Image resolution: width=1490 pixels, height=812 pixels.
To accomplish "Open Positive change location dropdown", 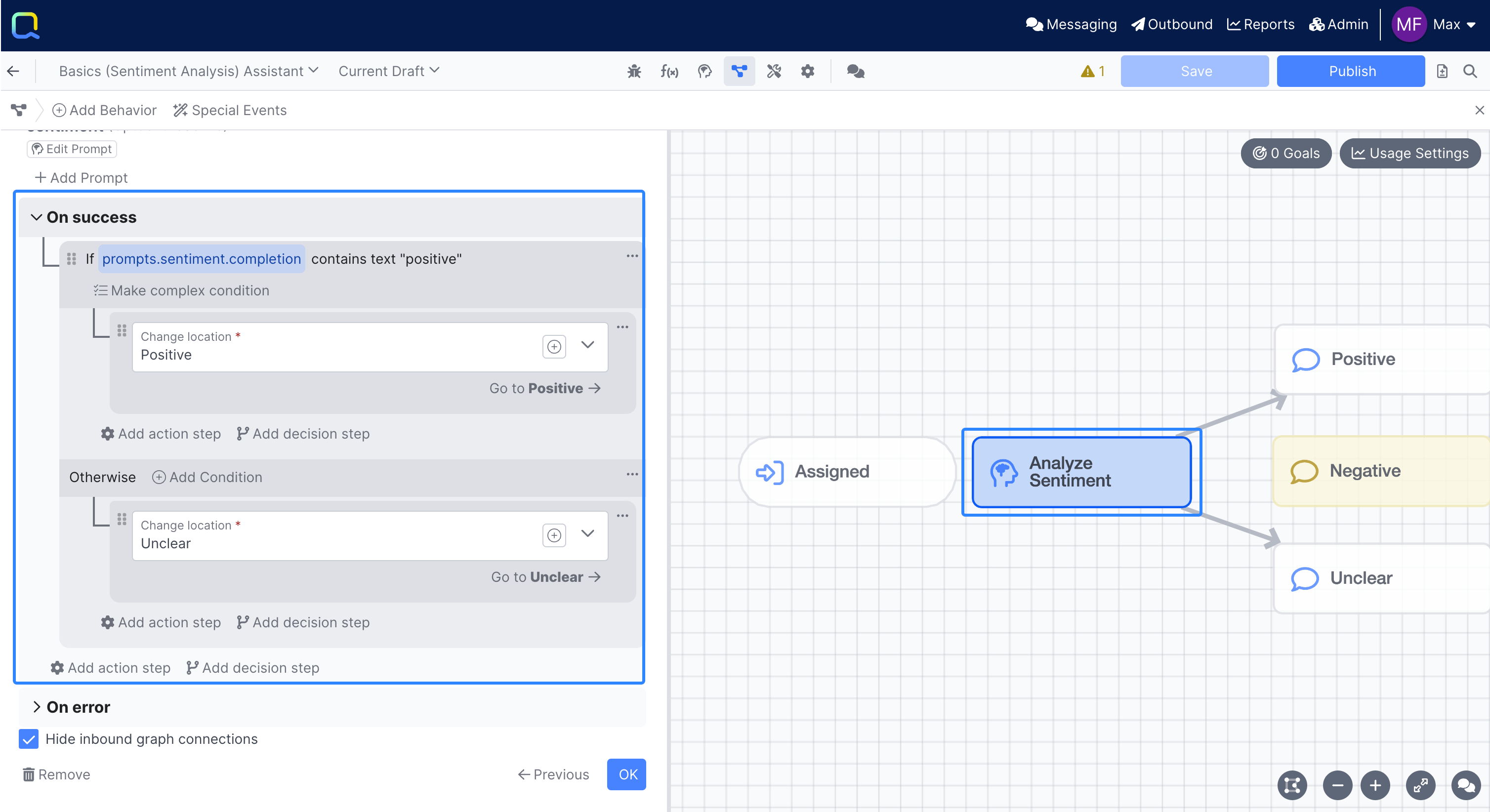I will tap(587, 345).
